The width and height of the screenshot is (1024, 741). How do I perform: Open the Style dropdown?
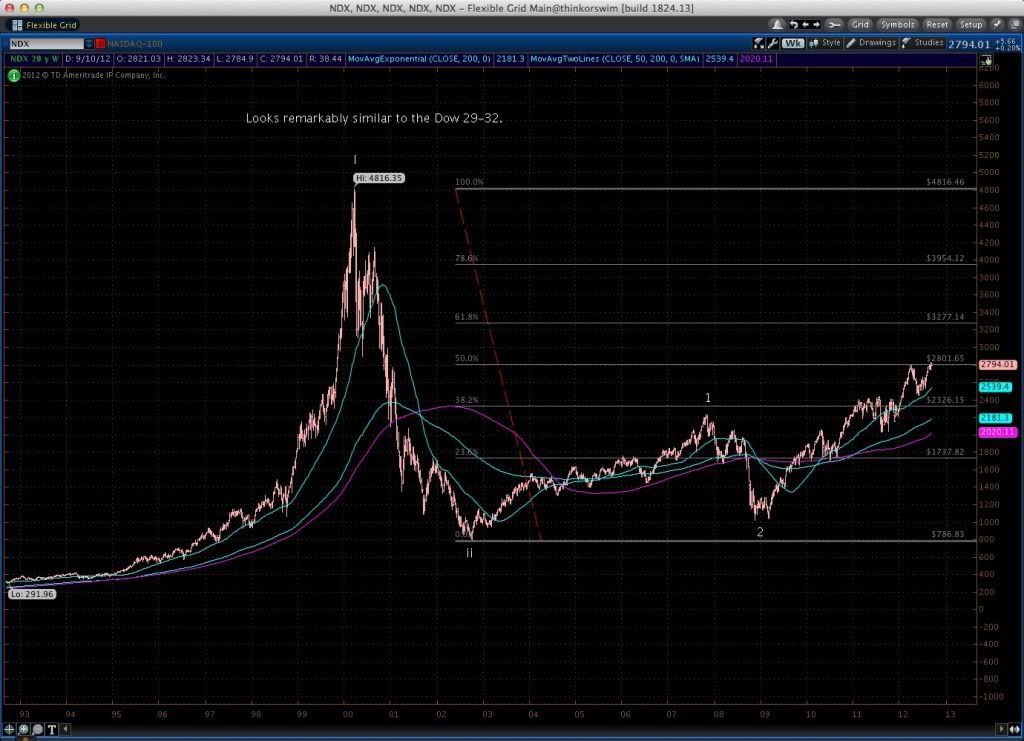pyautogui.click(x=827, y=44)
